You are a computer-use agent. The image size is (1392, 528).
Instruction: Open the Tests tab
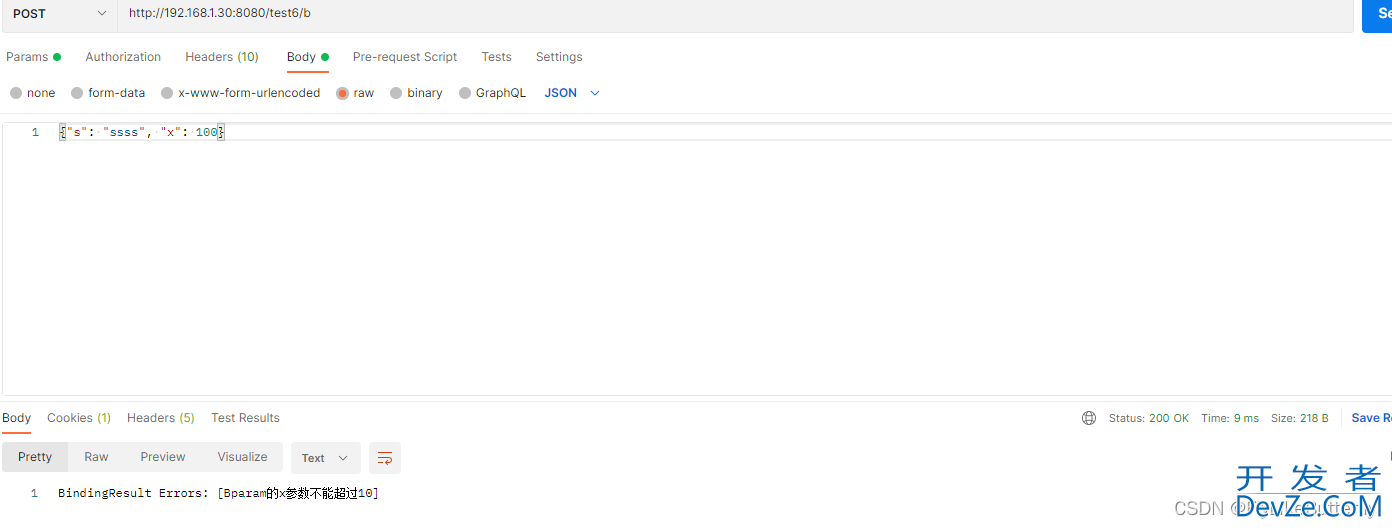(x=496, y=57)
